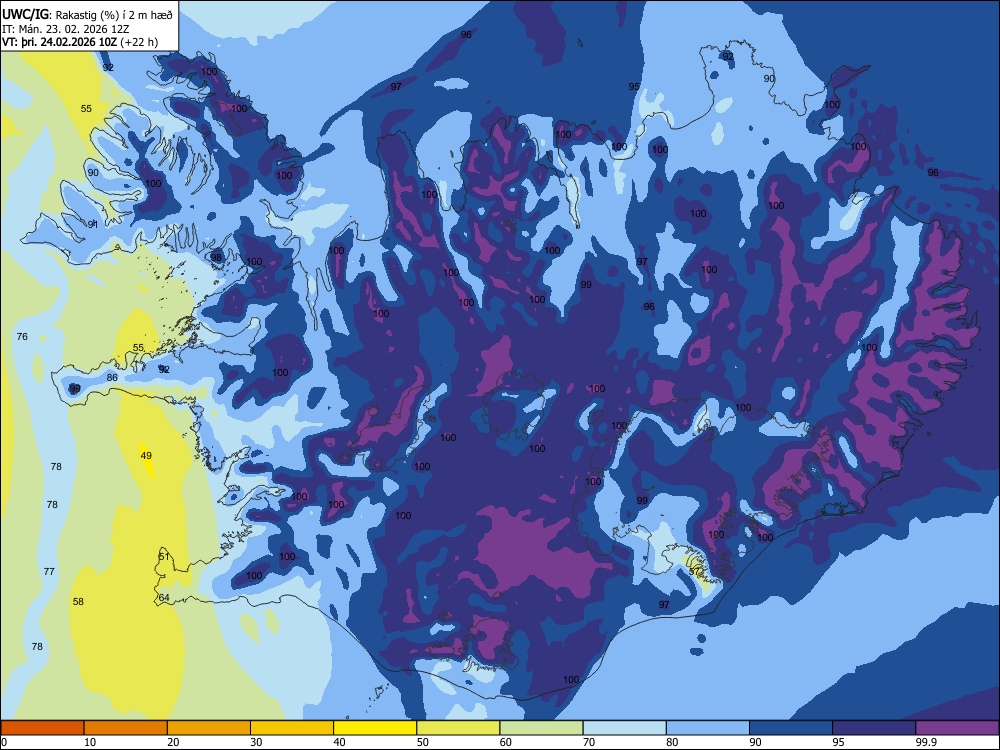Pick the 20–30 legend color band
The image size is (1000, 750).
(209, 728)
